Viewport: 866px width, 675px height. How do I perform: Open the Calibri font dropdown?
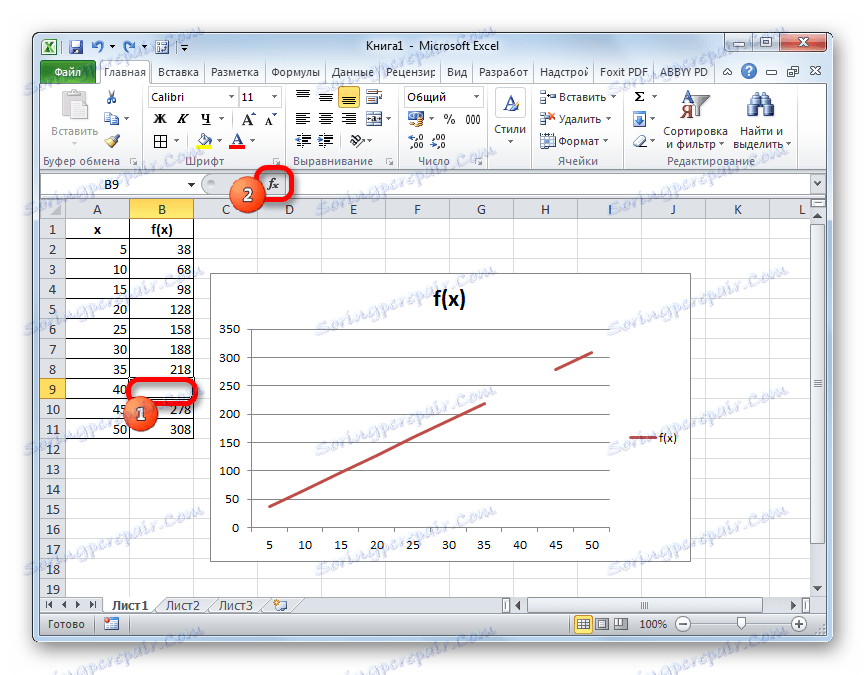tap(231, 96)
